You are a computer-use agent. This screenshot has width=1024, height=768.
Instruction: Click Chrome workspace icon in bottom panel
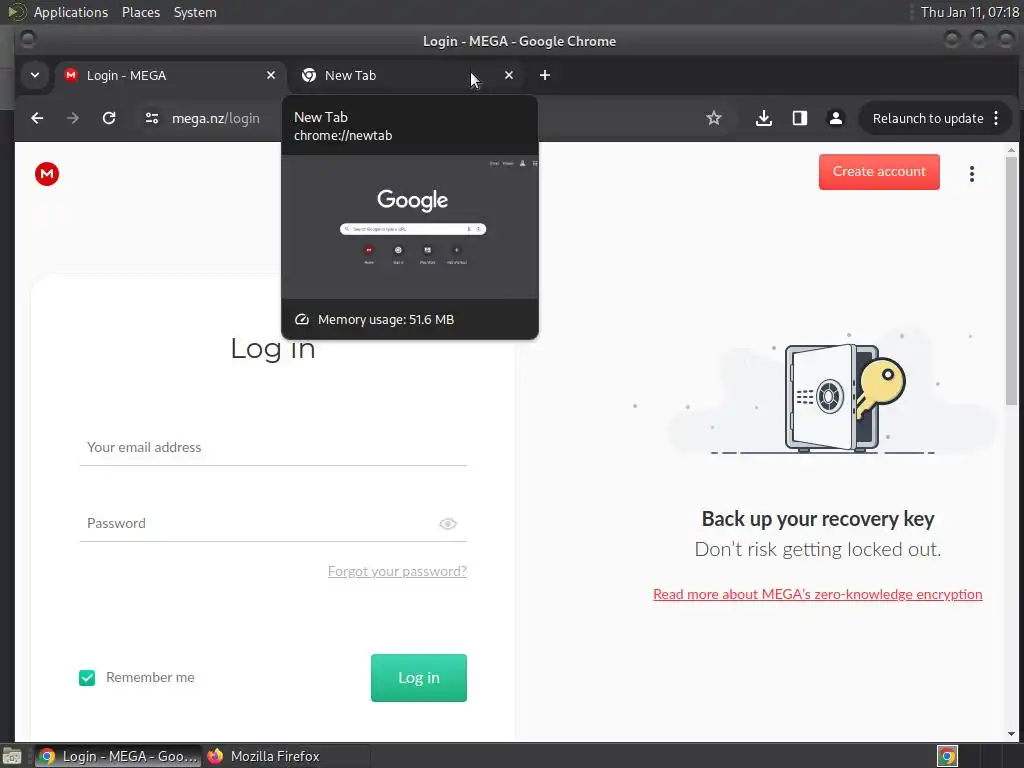click(947, 756)
